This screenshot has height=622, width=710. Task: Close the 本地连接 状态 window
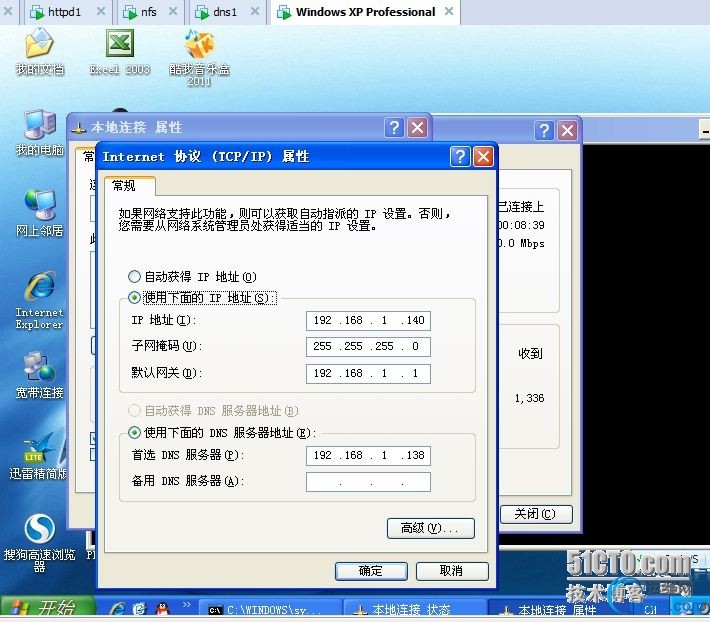(567, 130)
